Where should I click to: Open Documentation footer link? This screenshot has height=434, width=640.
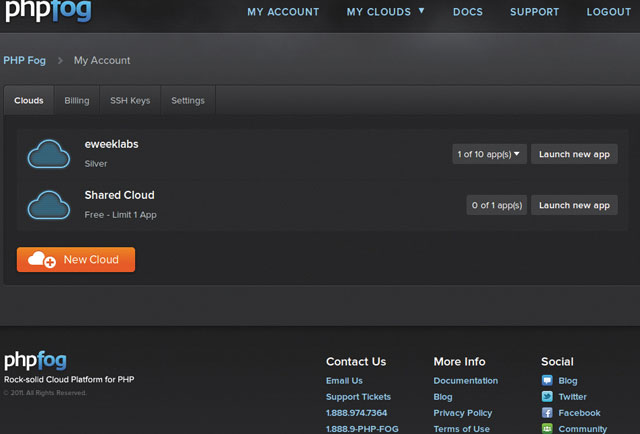(x=466, y=381)
